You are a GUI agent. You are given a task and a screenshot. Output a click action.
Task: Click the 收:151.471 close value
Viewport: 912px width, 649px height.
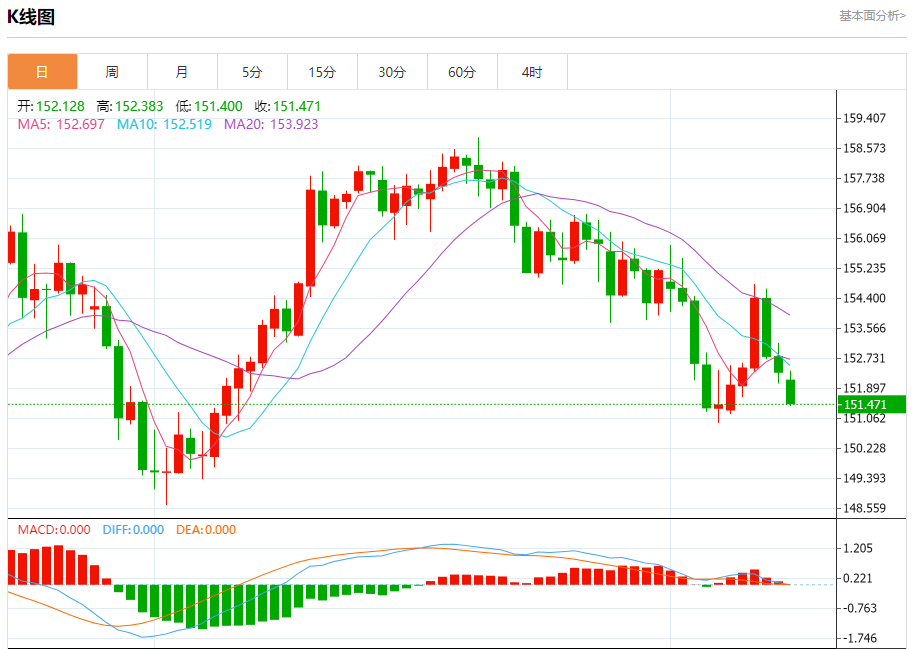pyautogui.click(x=288, y=106)
